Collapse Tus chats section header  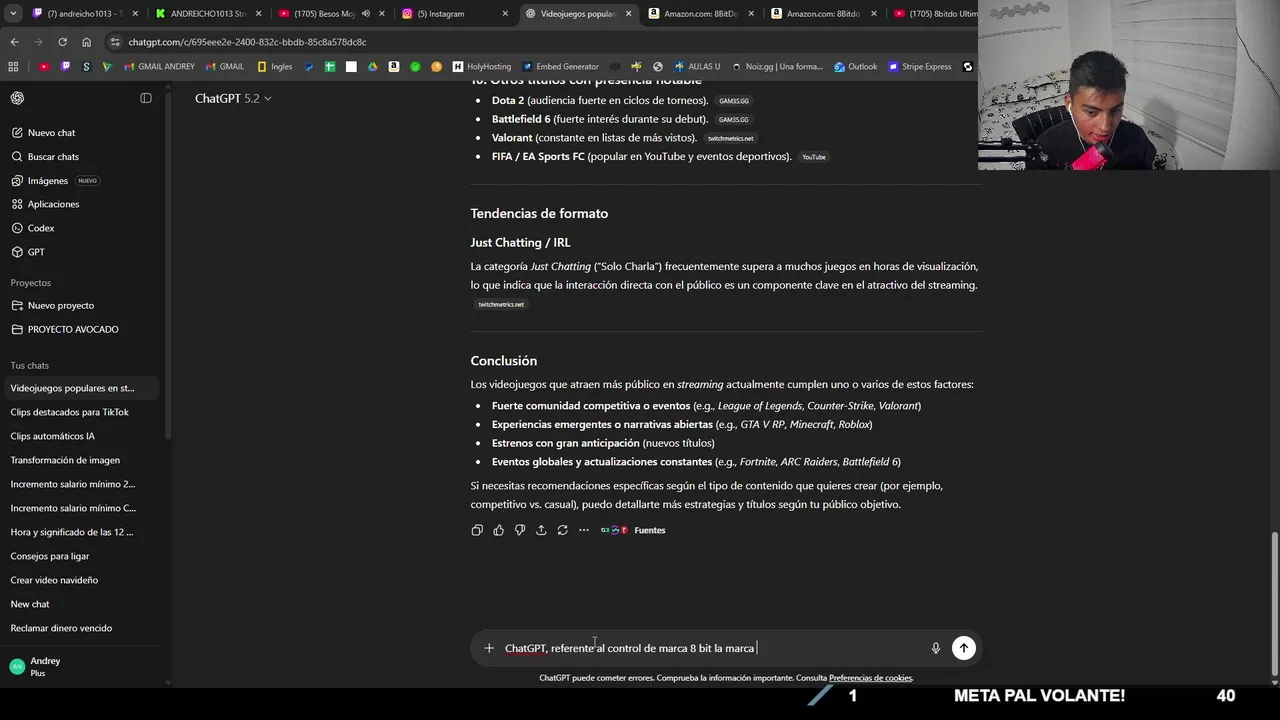pyautogui.click(x=30, y=366)
